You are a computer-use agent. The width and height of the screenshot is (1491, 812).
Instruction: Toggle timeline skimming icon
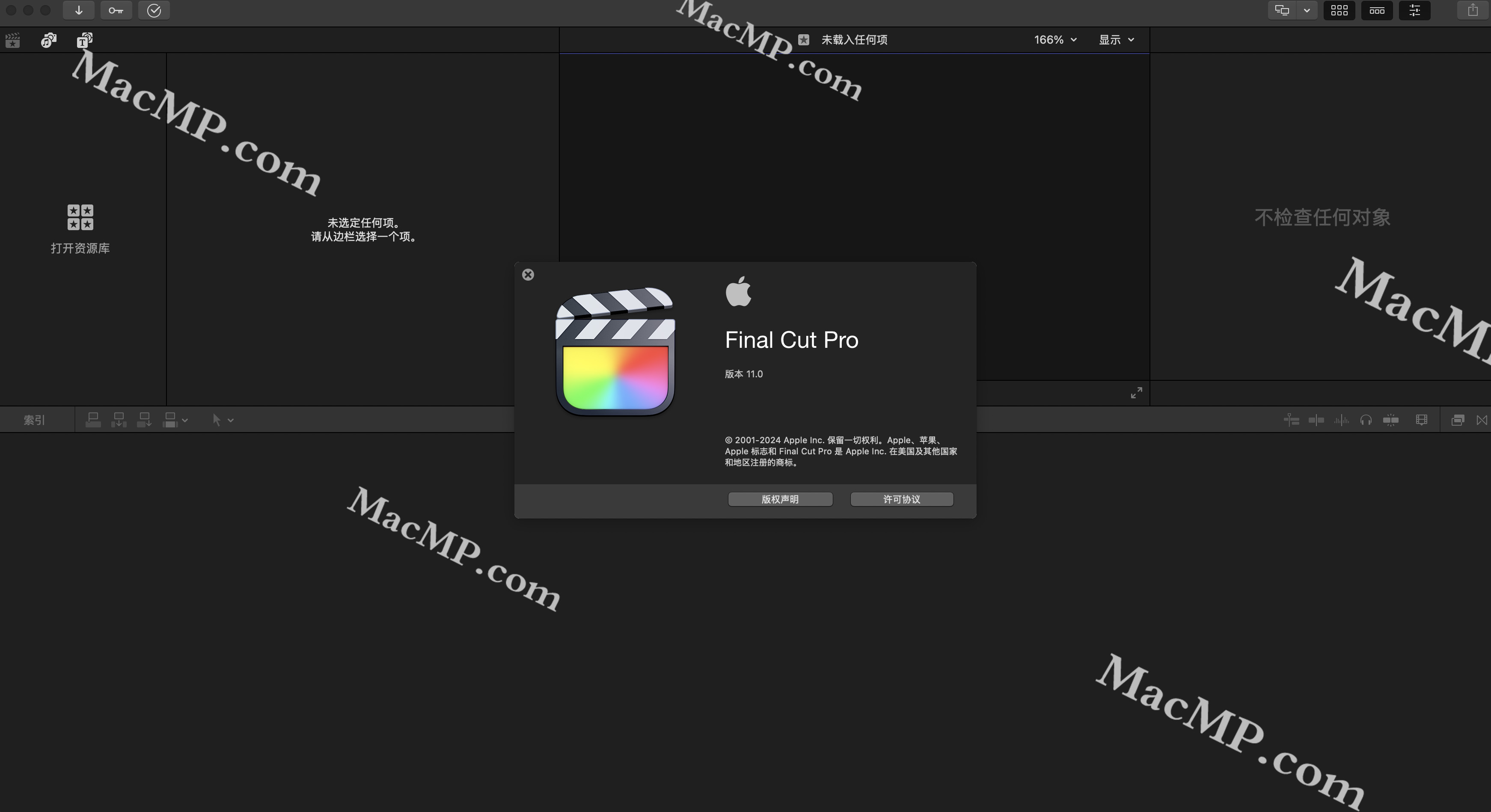point(1316,420)
